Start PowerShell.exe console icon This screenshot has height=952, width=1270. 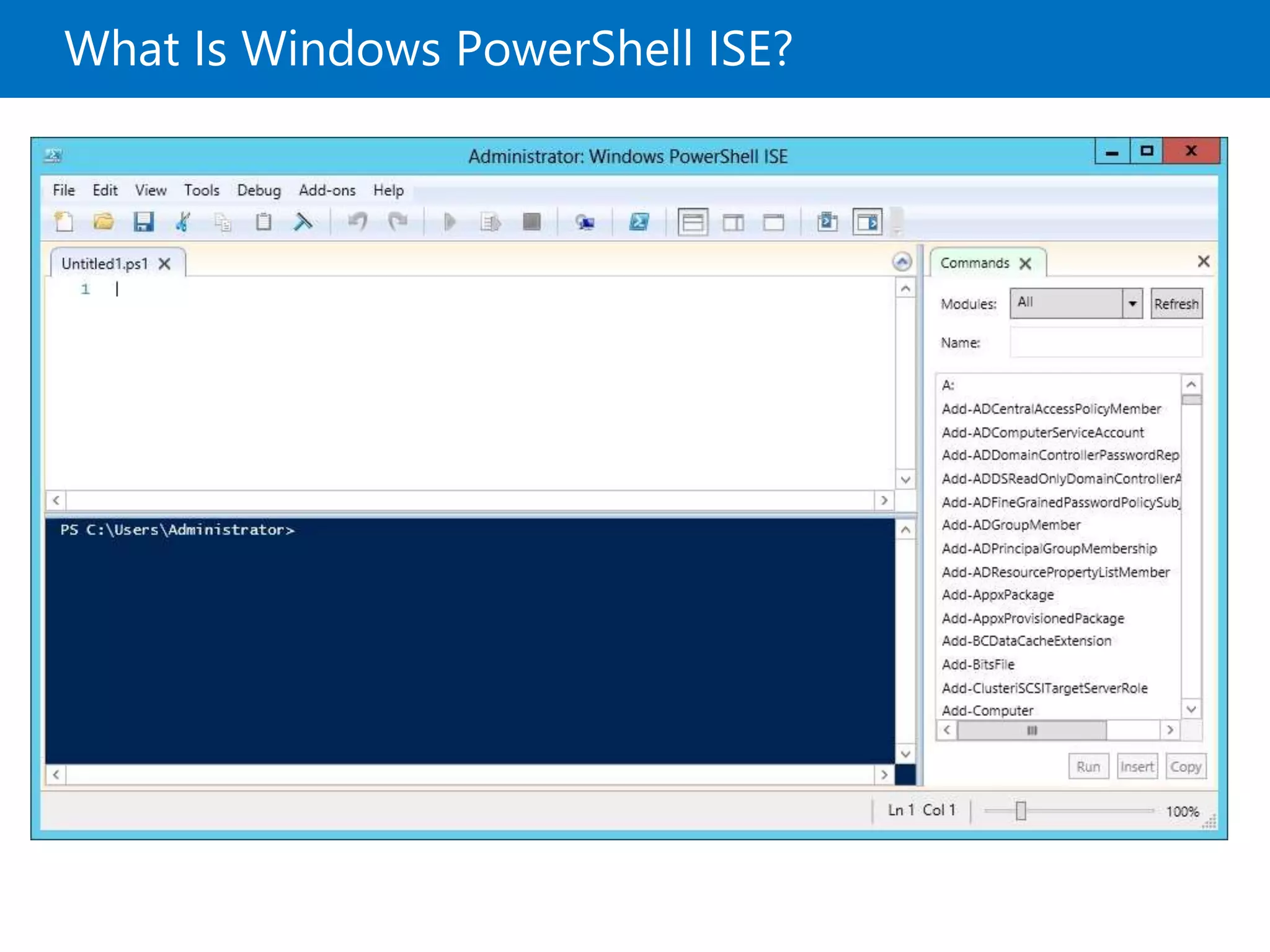pyautogui.click(x=639, y=221)
